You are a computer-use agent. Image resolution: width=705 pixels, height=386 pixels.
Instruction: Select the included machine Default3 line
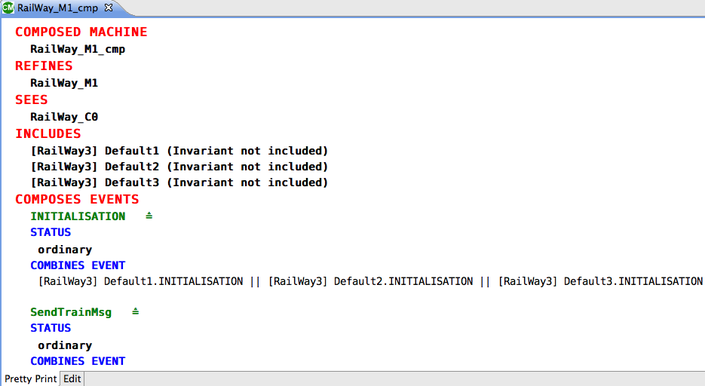(179, 182)
